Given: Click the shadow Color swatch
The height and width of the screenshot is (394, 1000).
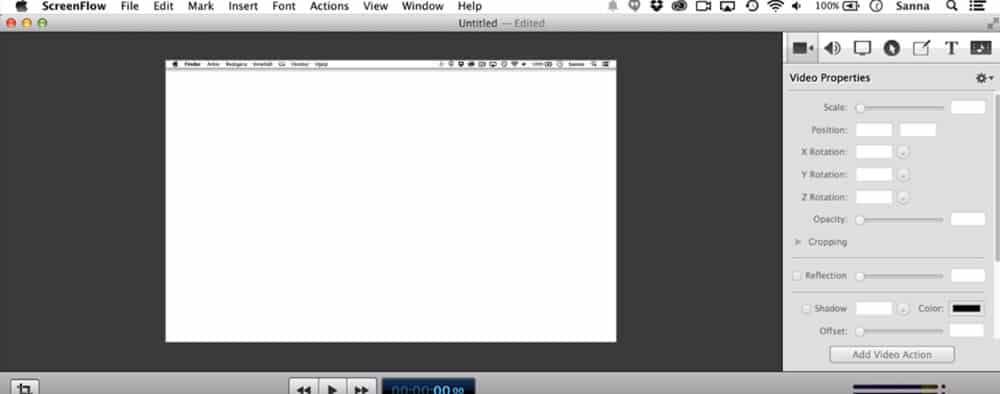Looking at the screenshot, I should 966,309.
